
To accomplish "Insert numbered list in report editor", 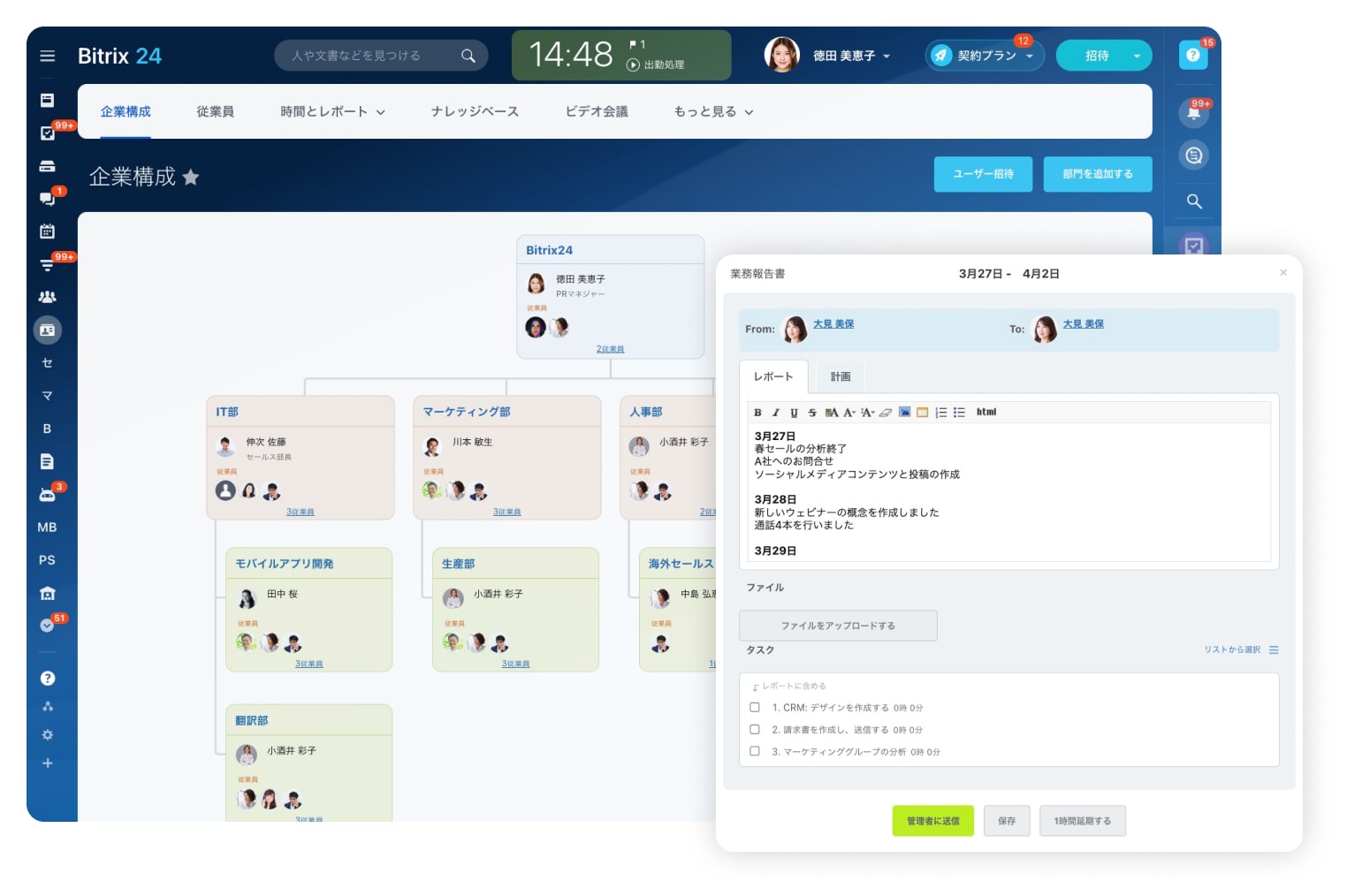I will coord(941,413).
